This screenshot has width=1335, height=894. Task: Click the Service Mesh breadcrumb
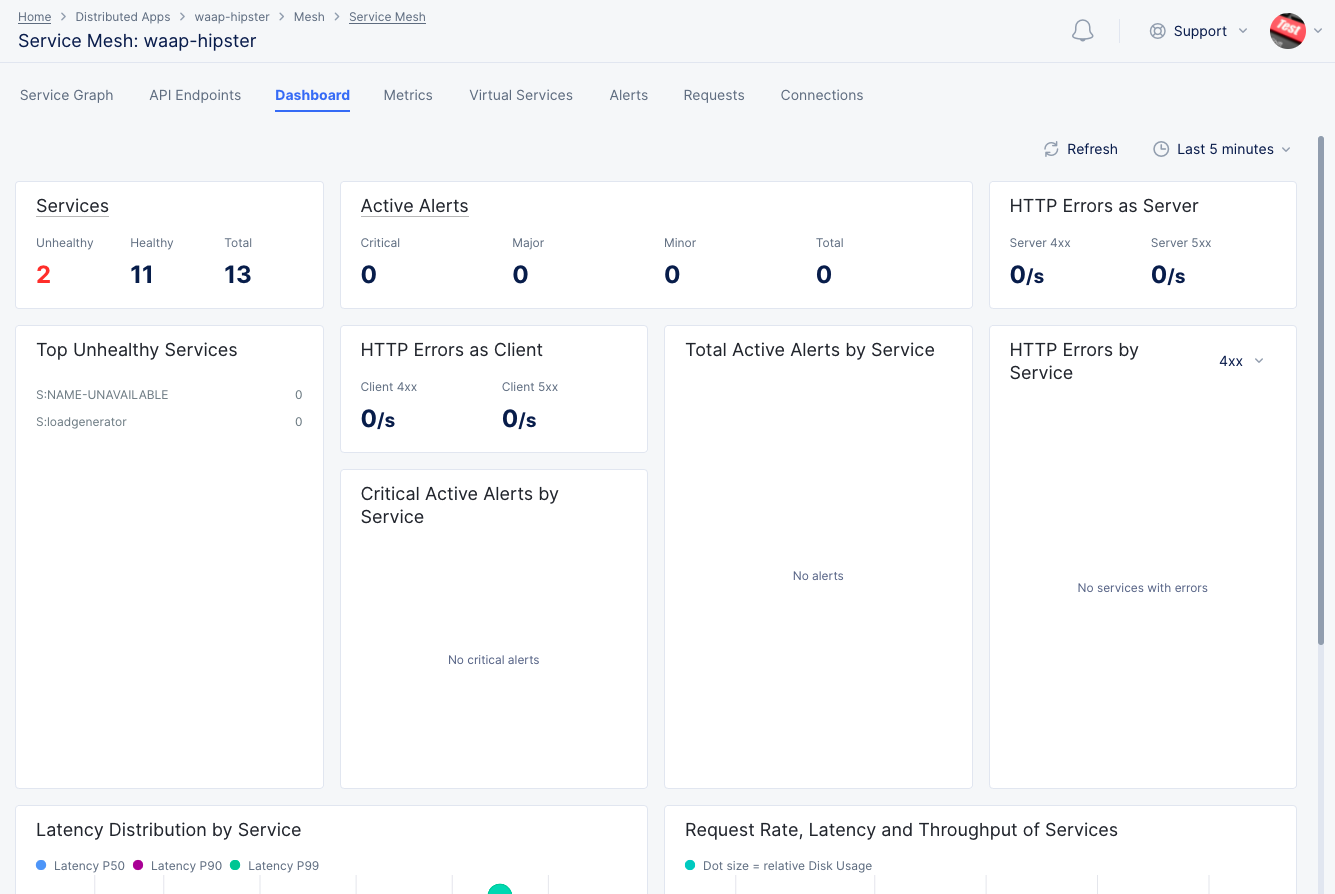click(387, 16)
